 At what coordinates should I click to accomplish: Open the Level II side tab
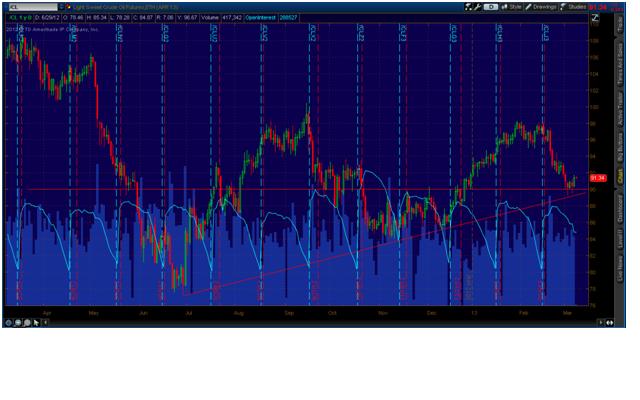click(x=620, y=238)
